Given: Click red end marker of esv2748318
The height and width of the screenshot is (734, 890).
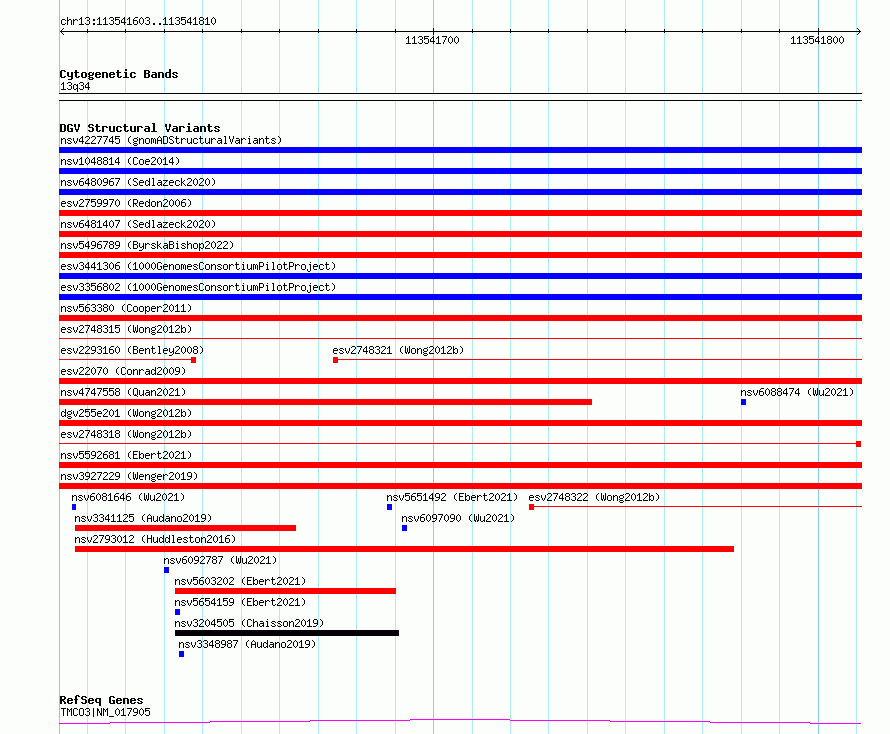Looking at the screenshot, I should pyautogui.click(x=859, y=444).
